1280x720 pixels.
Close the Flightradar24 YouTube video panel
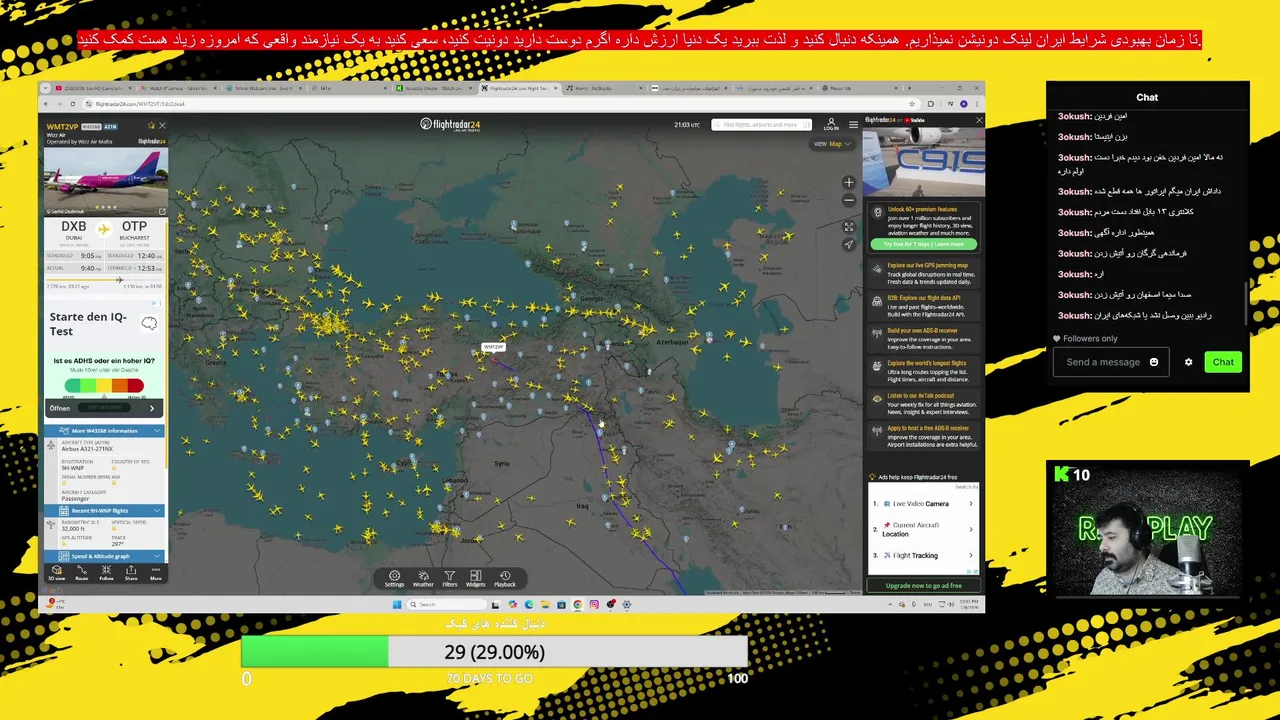tap(979, 120)
